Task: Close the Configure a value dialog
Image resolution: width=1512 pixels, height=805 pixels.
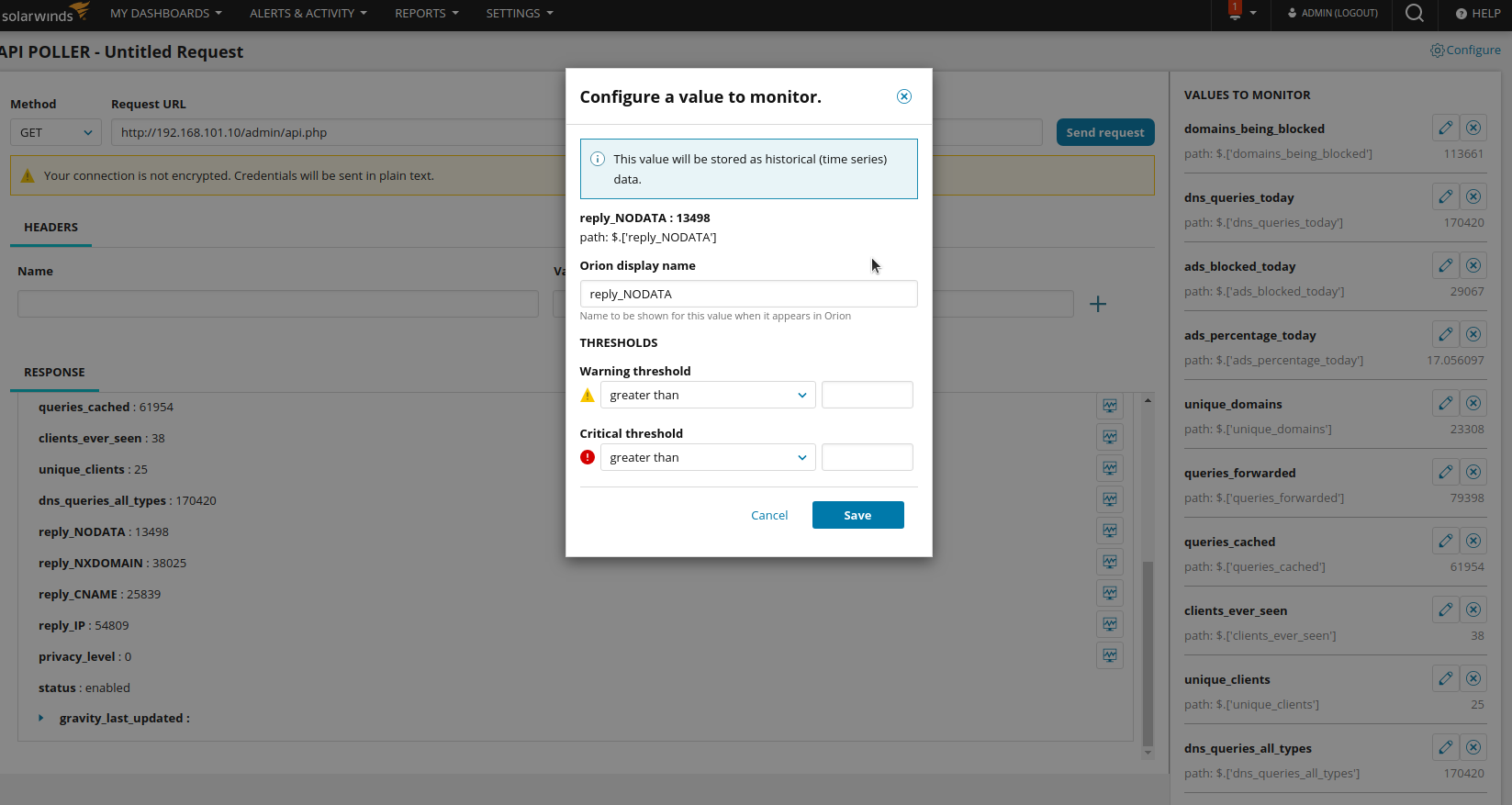Action: click(x=904, y=96)
